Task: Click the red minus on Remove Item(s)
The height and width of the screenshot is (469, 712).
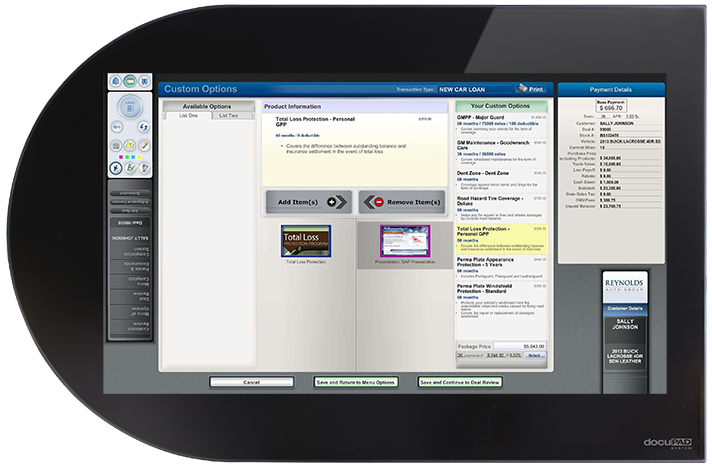Action: (x=379, y=202)
